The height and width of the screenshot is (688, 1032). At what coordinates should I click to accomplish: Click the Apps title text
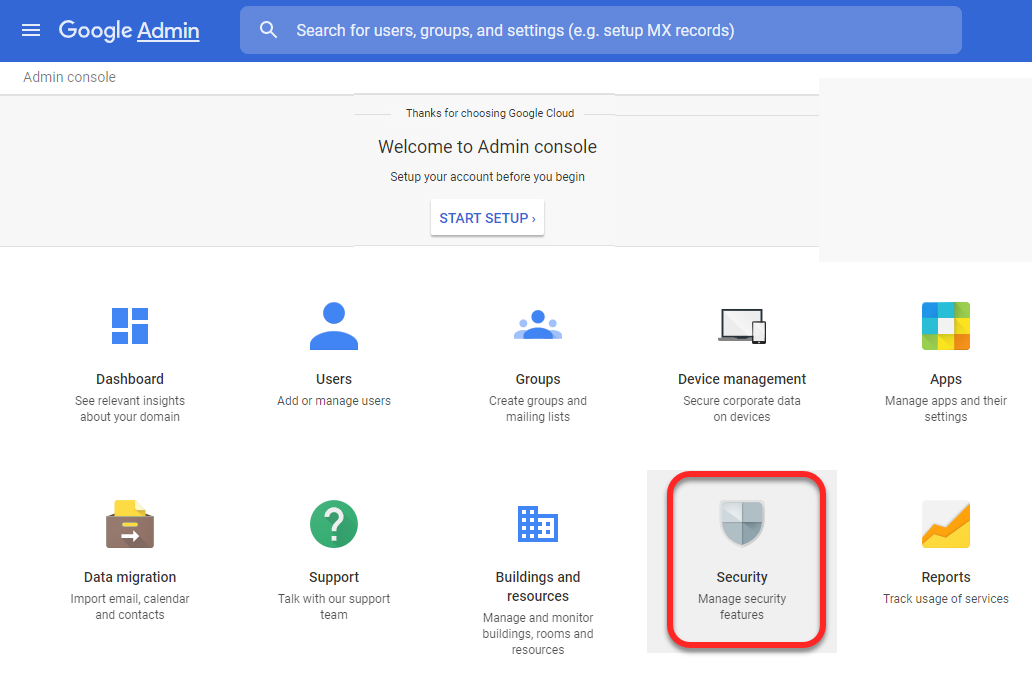point(946,379)
